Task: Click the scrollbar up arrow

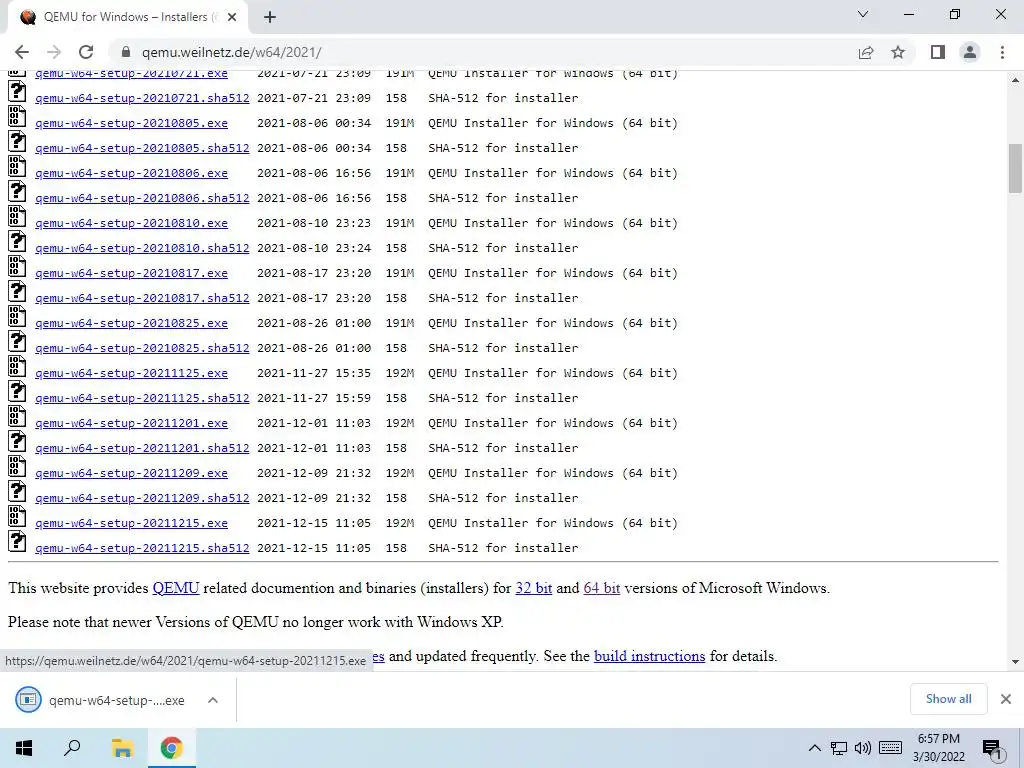Action: tap(1015, 80)
